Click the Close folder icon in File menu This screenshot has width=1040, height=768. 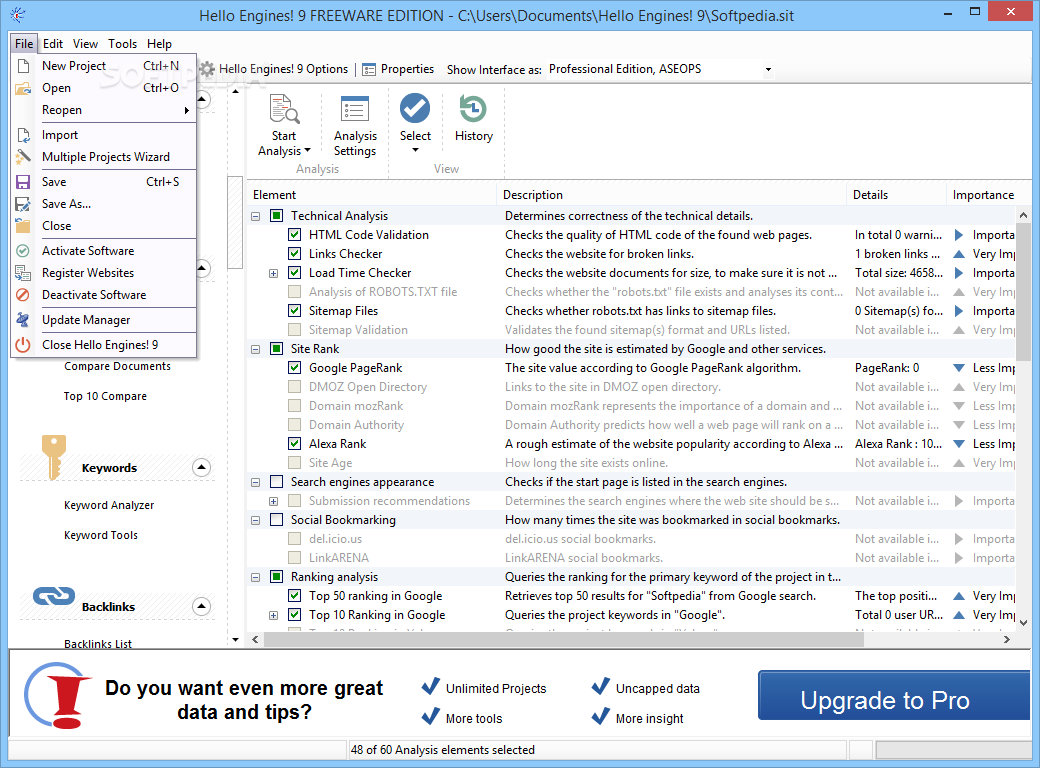pyautogui.click(x=23, y=225)
